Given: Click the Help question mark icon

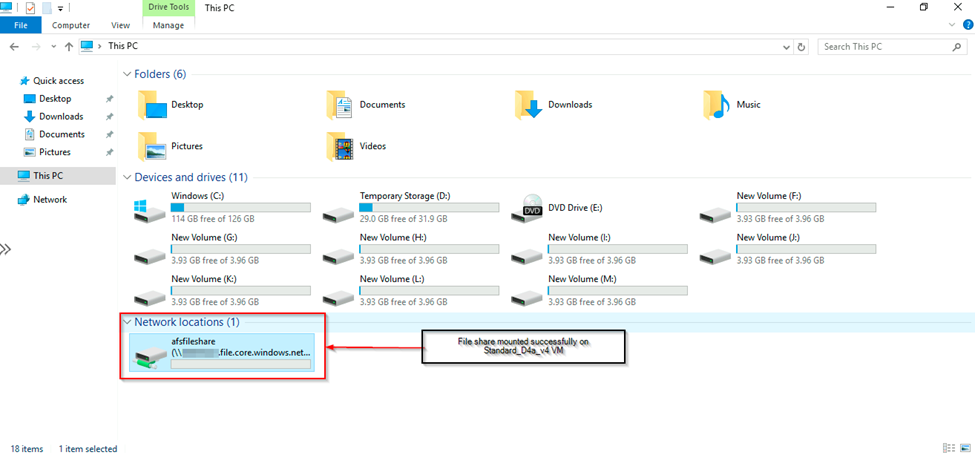Looking at the screenshot, I should tap(968, 25).
